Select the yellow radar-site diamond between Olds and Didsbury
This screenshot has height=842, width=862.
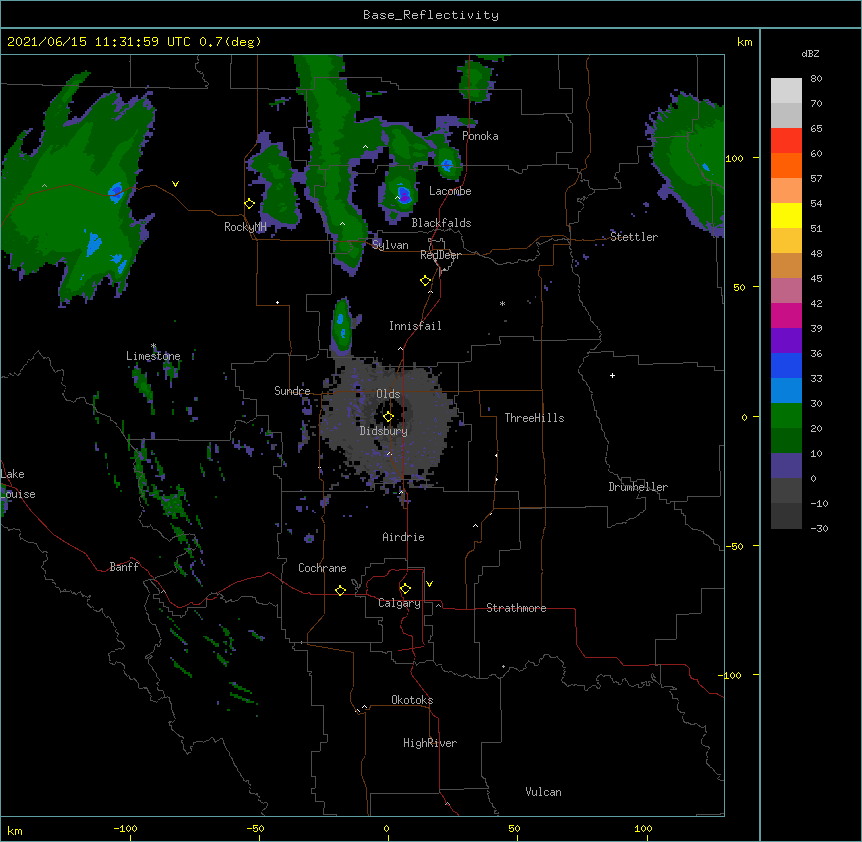(389, 416)
